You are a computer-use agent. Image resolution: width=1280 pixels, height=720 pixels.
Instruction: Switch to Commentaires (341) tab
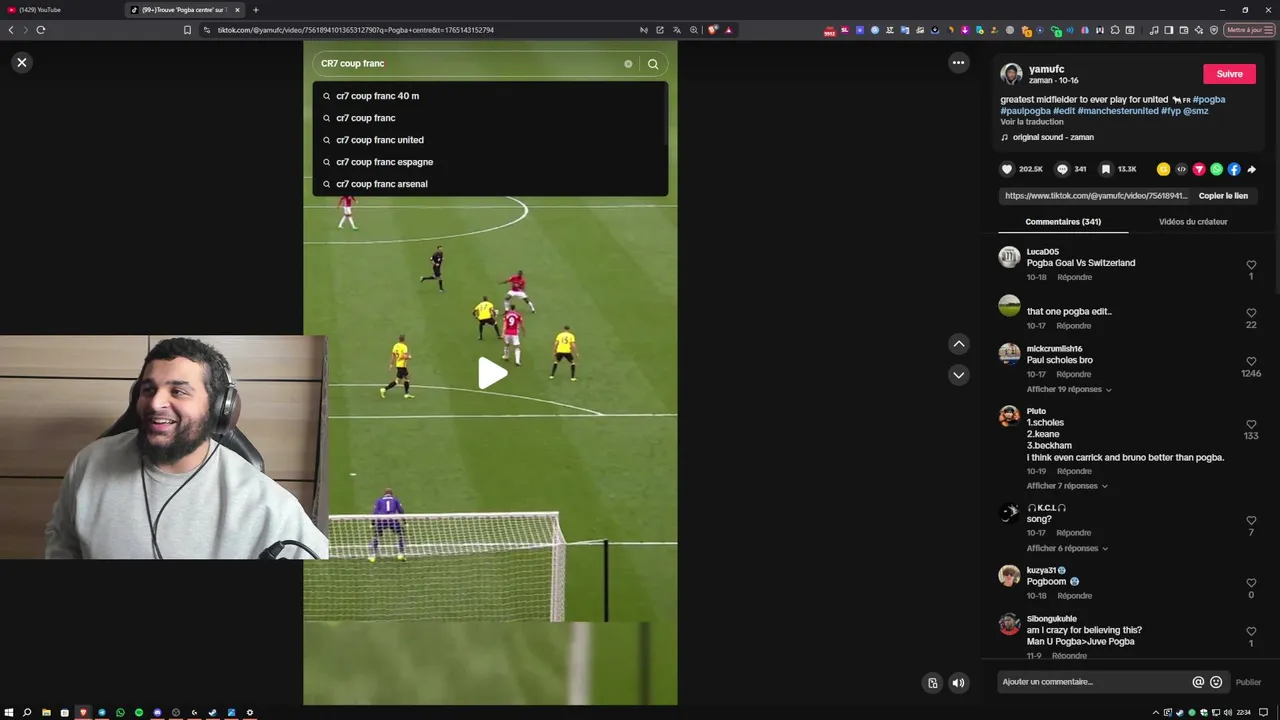[x=1063, y=222]
